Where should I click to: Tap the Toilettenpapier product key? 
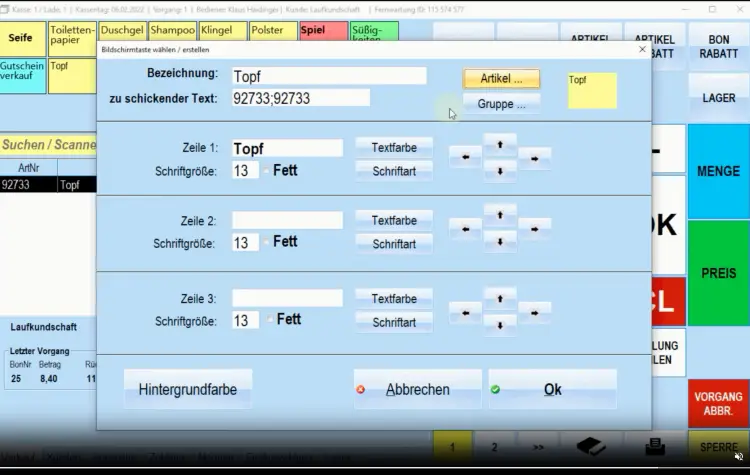(x=72, y=39)
